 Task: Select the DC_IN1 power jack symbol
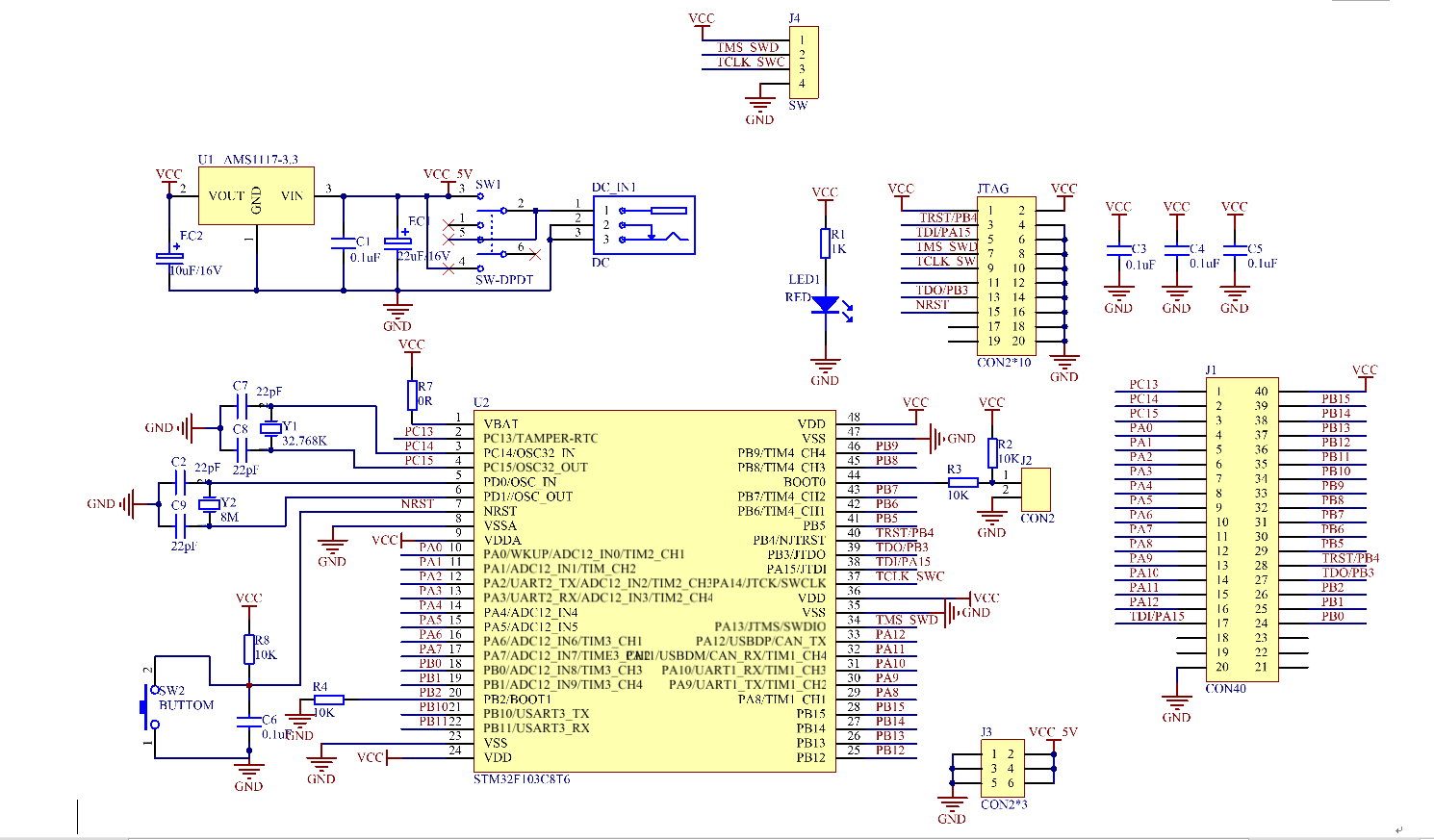point(644,225)
